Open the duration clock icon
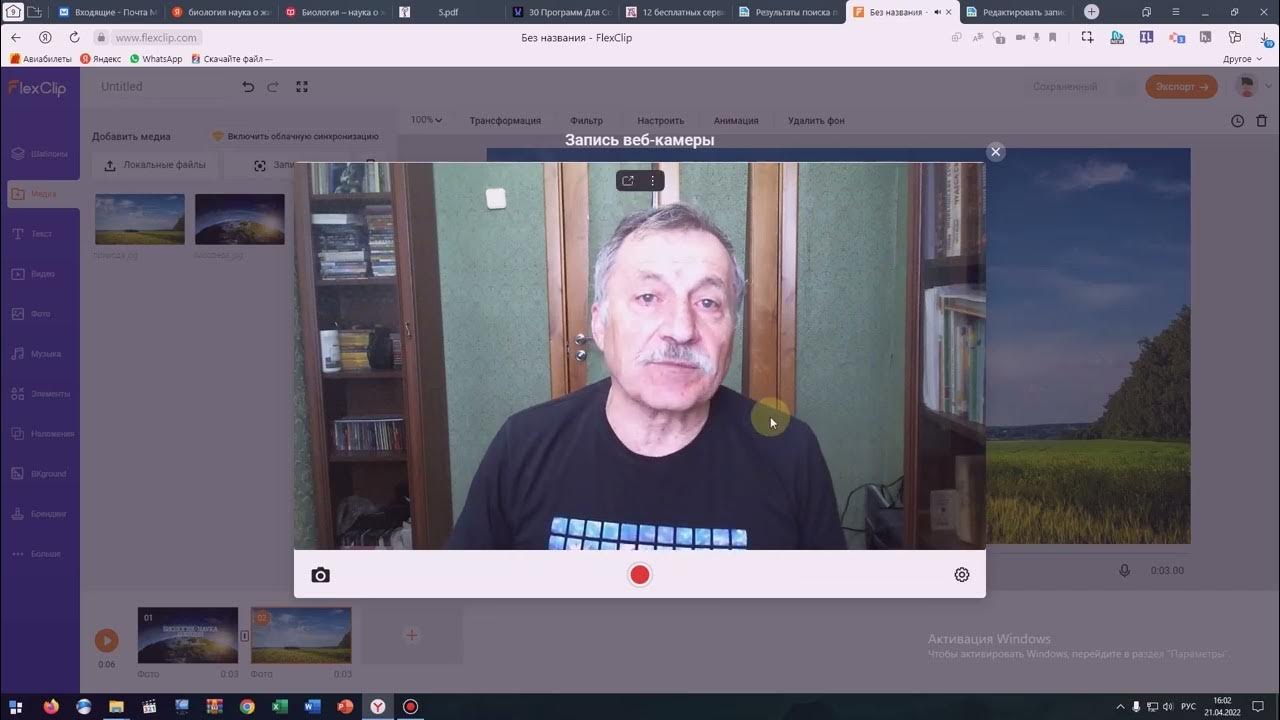1280x720 pixels. click(x=1237, y=121)
